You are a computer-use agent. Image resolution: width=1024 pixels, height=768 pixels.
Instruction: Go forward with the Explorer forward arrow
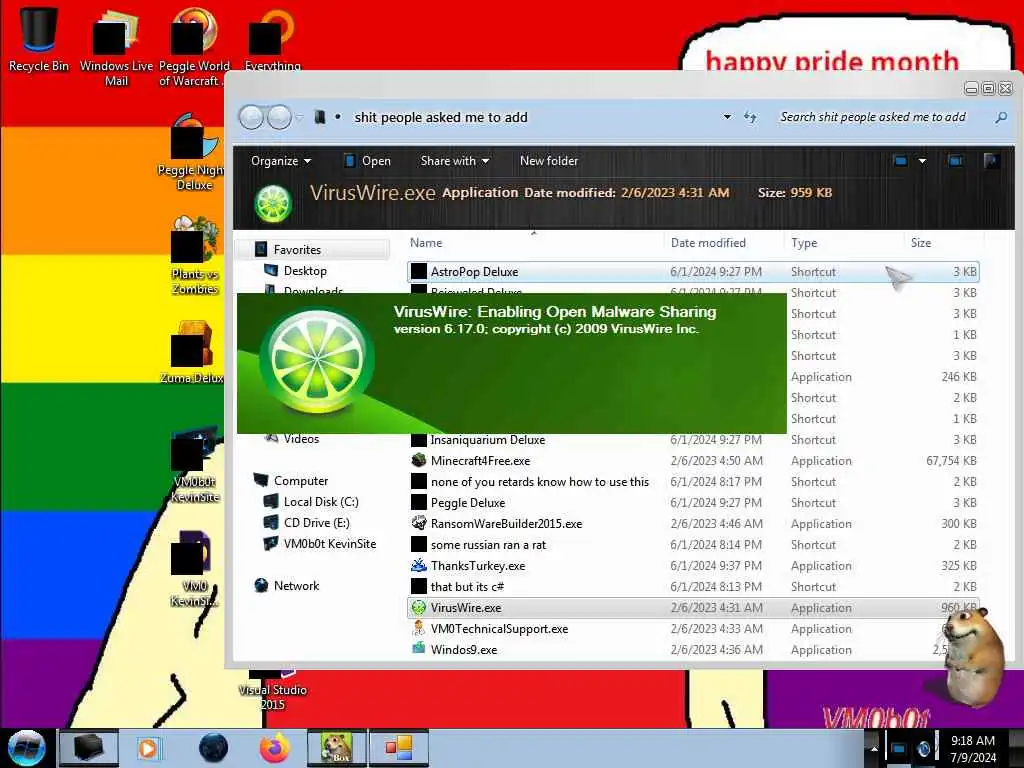(280, 118)
